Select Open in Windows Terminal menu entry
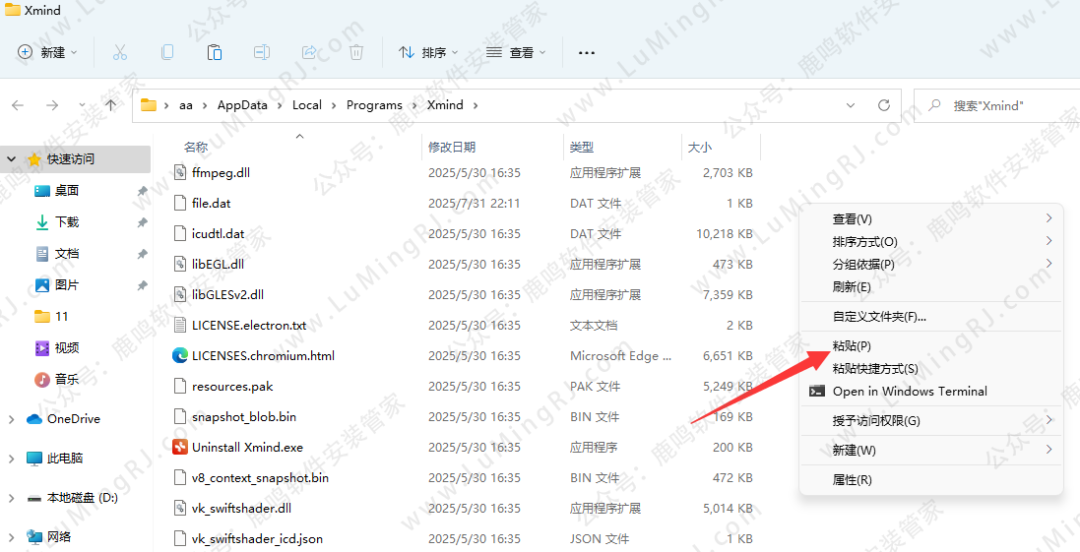 (909, 391)
